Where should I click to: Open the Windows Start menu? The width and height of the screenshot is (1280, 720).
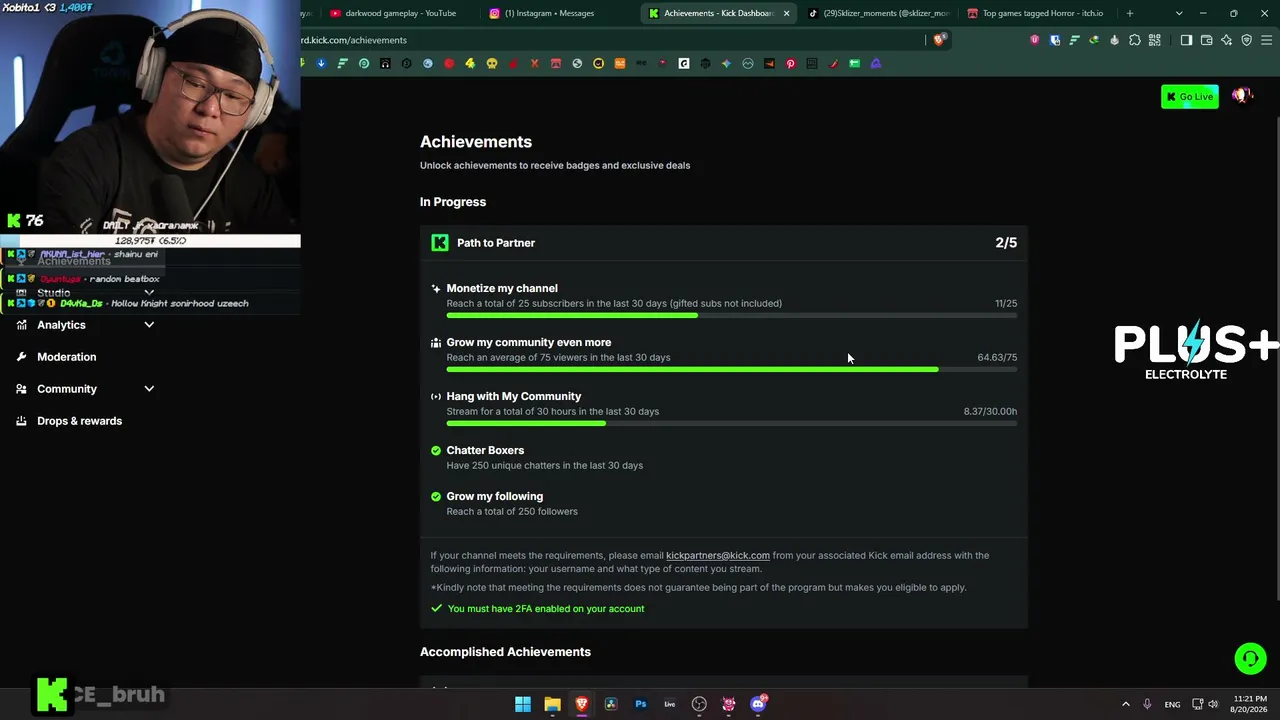click(523, 704)
